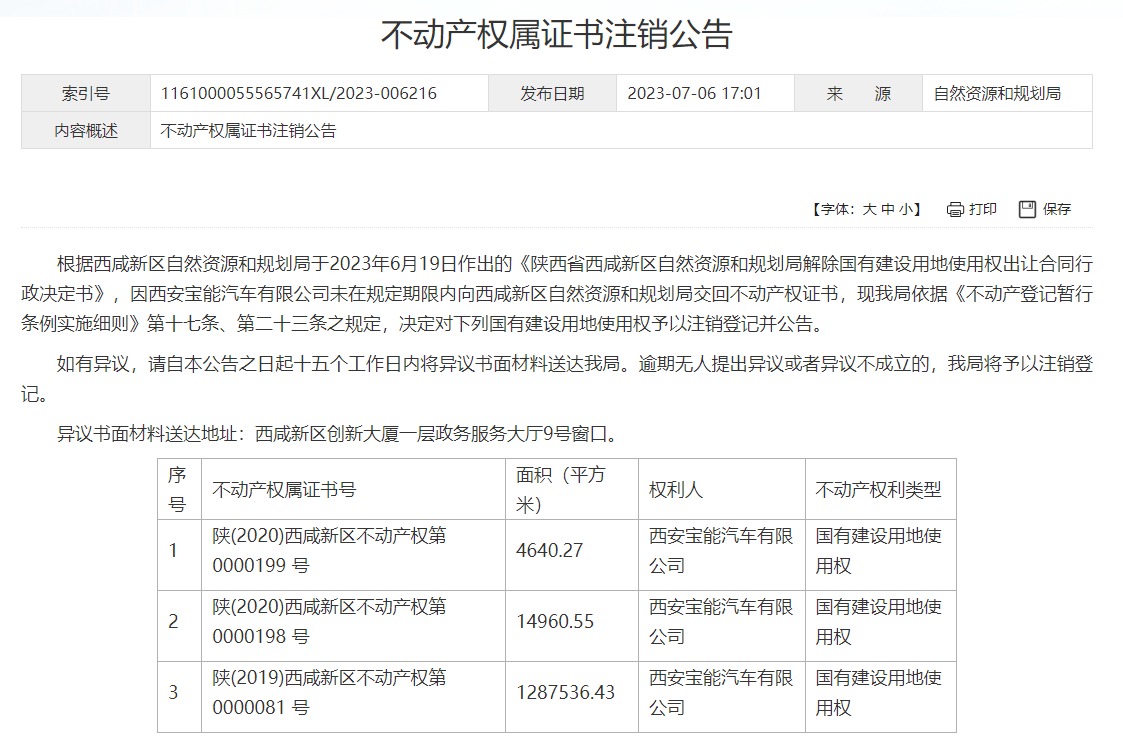Click the paragraph starting 如有异议
Screen dimensions: 1123x740
coord(557,379)
